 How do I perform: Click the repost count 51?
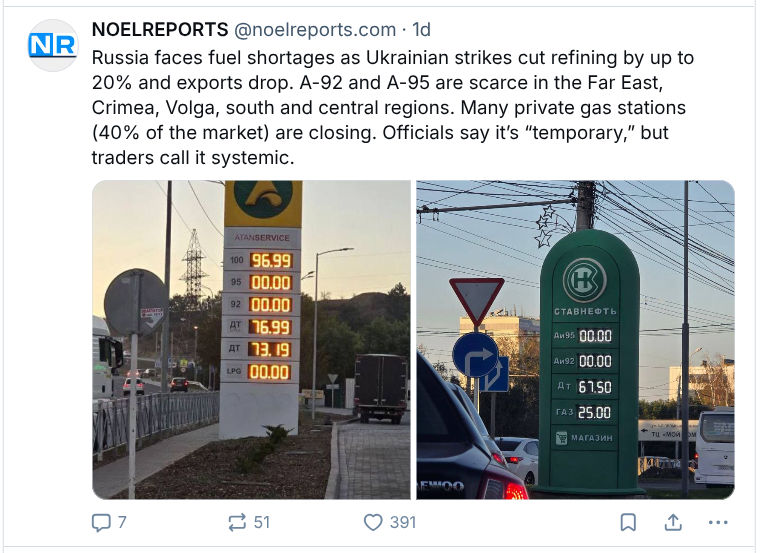pyautogui.click(x=262, y=522)
